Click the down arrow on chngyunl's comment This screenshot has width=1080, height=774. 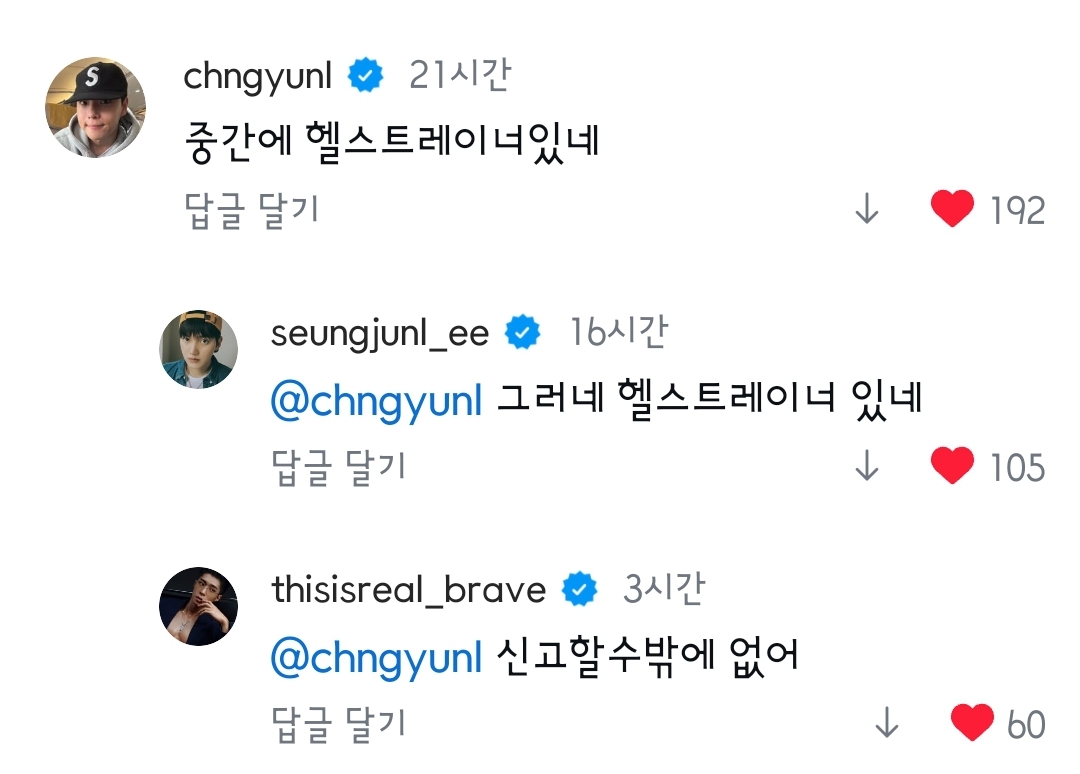pyautogui.click(x=867, y=210)
